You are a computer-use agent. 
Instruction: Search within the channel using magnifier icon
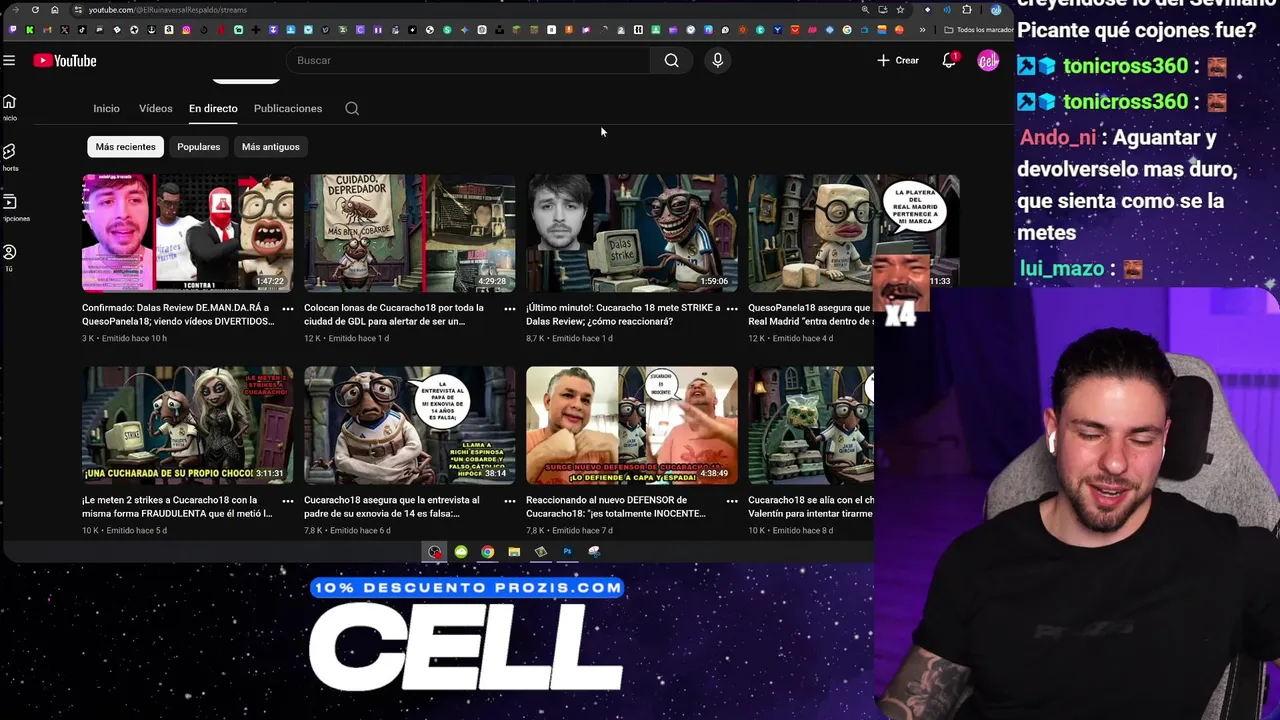tap(352, 108)
